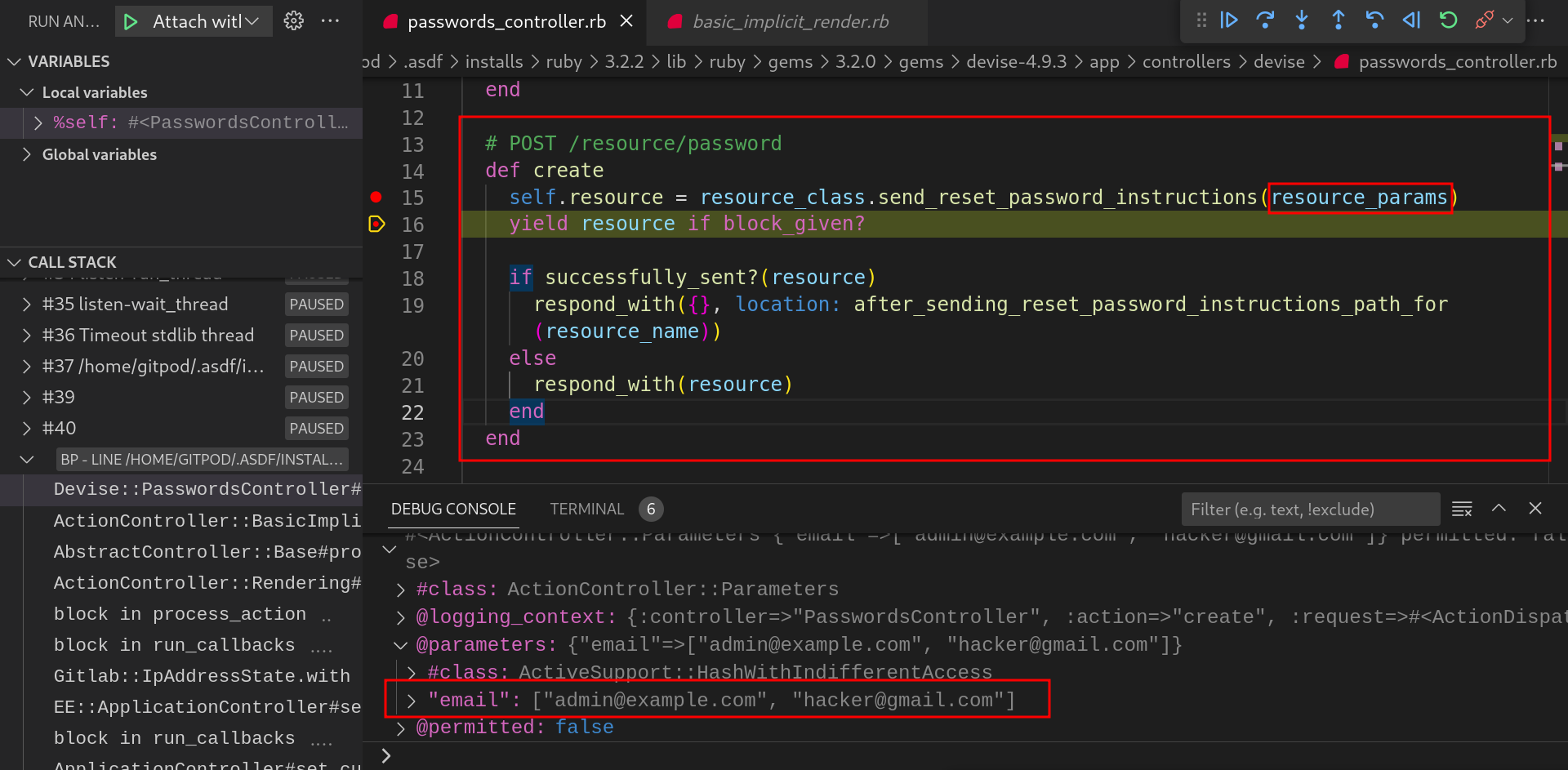Screen dimensions: 1568x770
Task: Open editor more actions ellipsis
Action: tap(1535, 20)
